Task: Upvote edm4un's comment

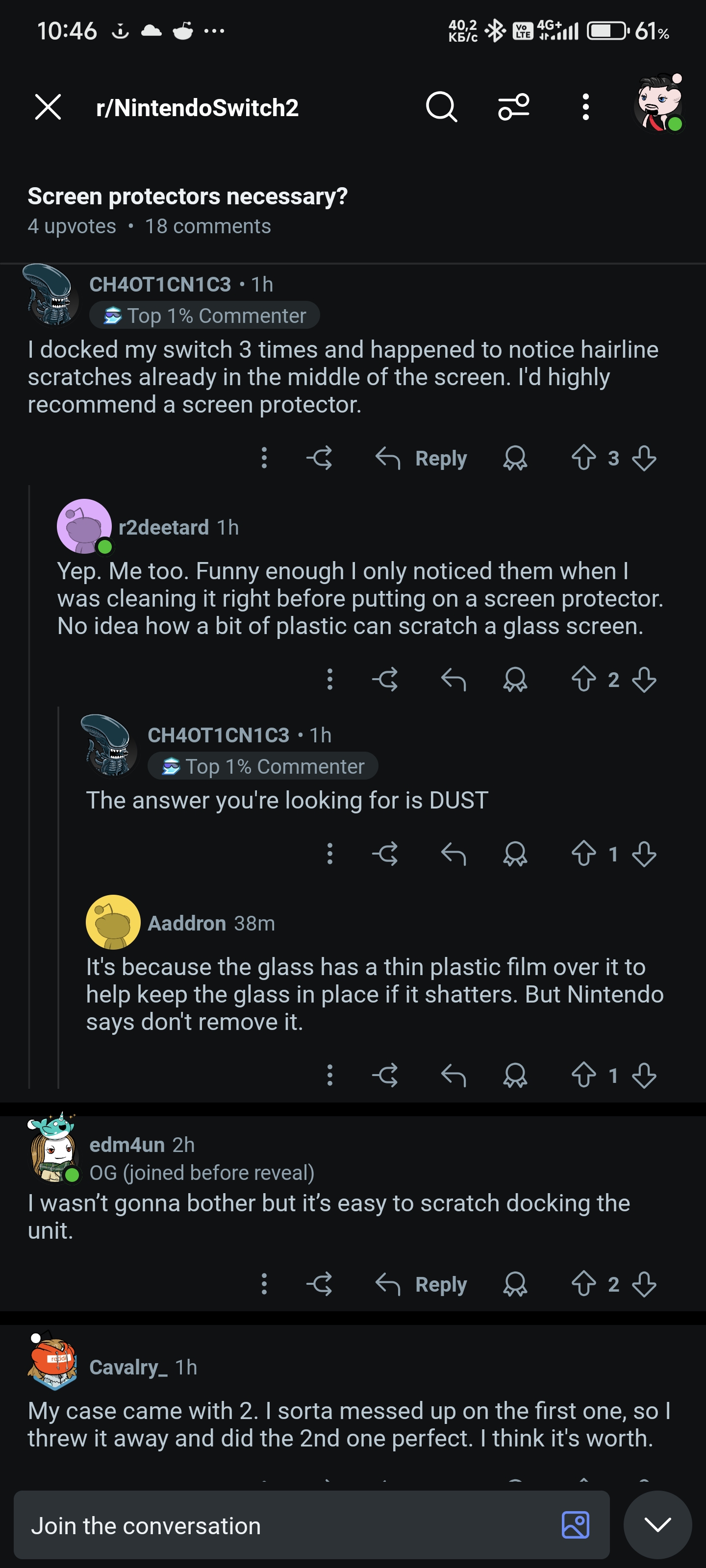Action: coord(583,1284)
